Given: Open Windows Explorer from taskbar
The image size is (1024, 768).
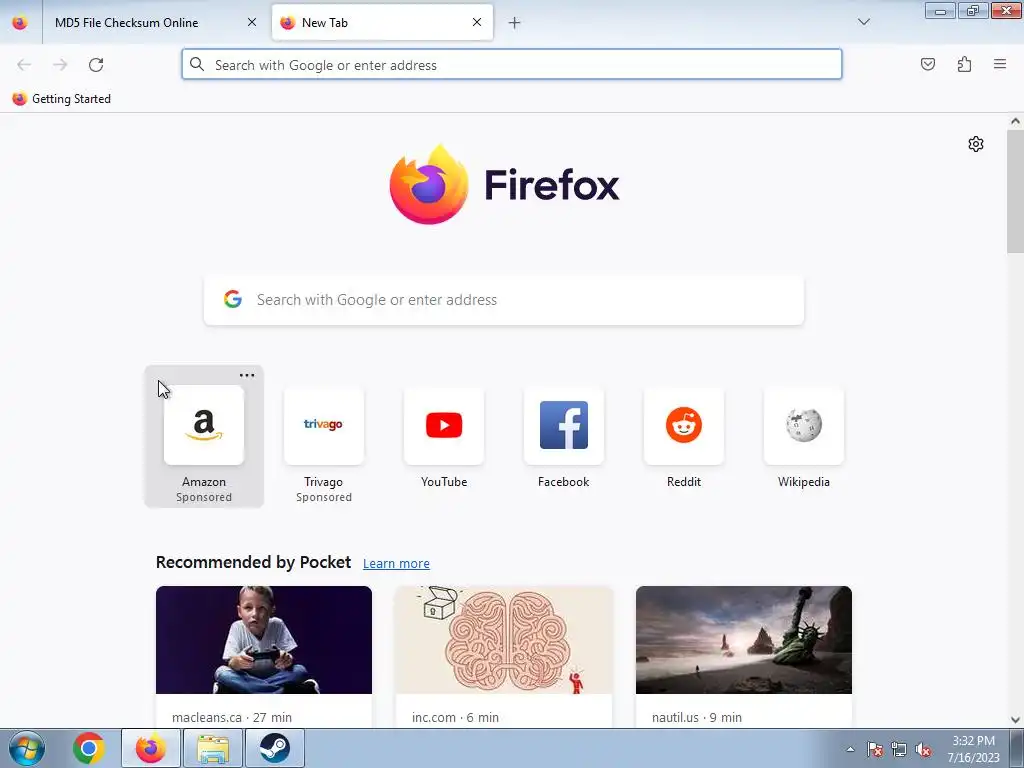Looking at the screenshot, I should tap(213, 748).
